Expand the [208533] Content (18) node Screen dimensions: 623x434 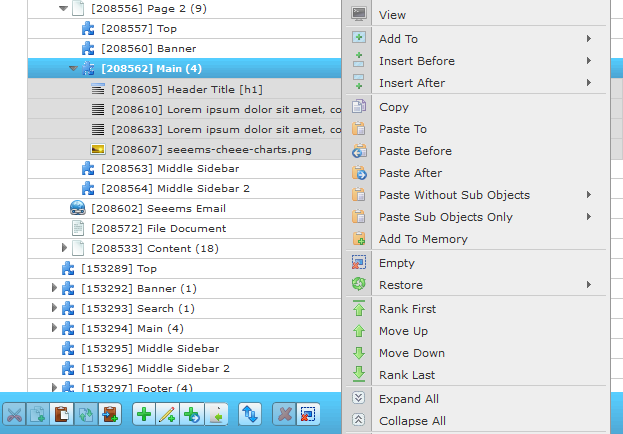pyautogui.click(x=64, y=248)
